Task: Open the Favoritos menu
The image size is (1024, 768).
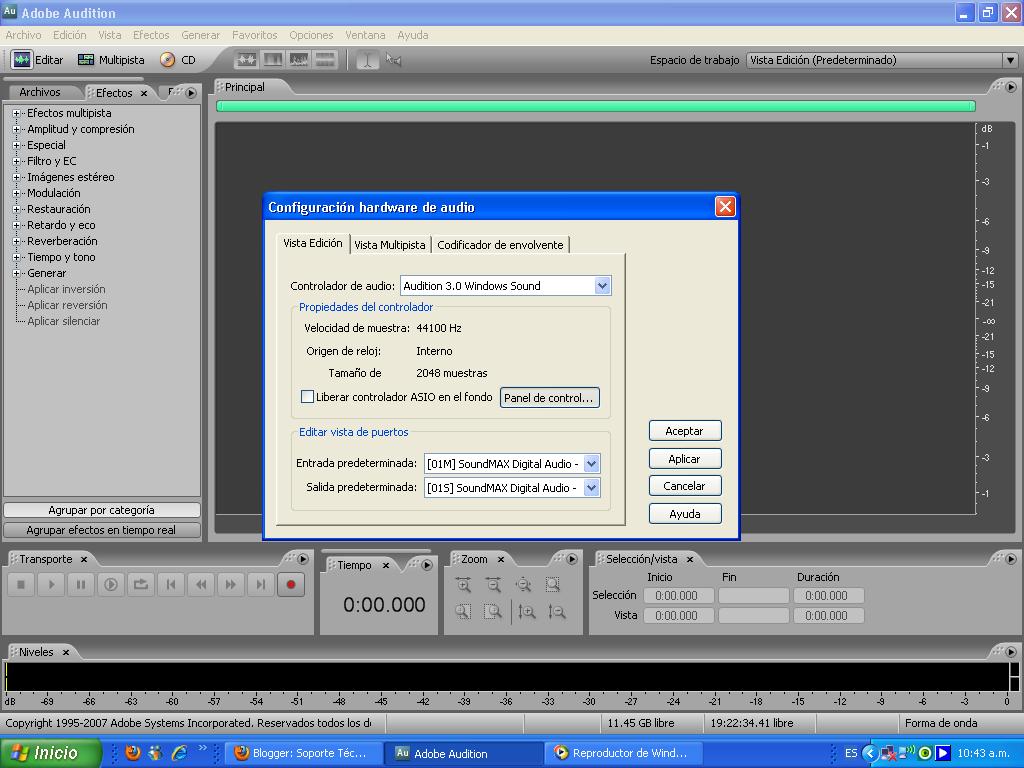Action: 255,35
